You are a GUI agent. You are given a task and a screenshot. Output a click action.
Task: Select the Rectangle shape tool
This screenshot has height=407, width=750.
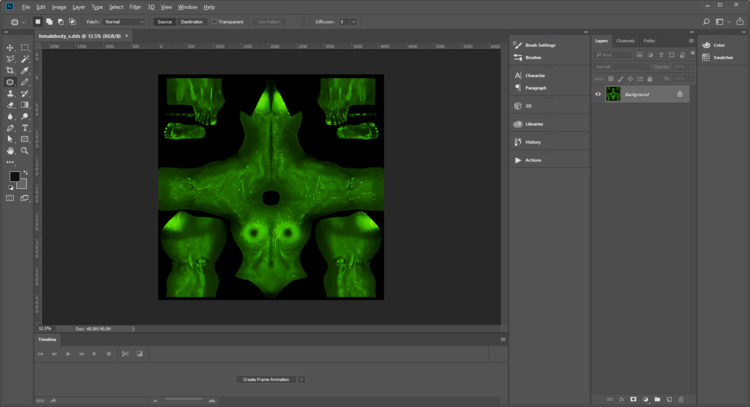[25, 139]
